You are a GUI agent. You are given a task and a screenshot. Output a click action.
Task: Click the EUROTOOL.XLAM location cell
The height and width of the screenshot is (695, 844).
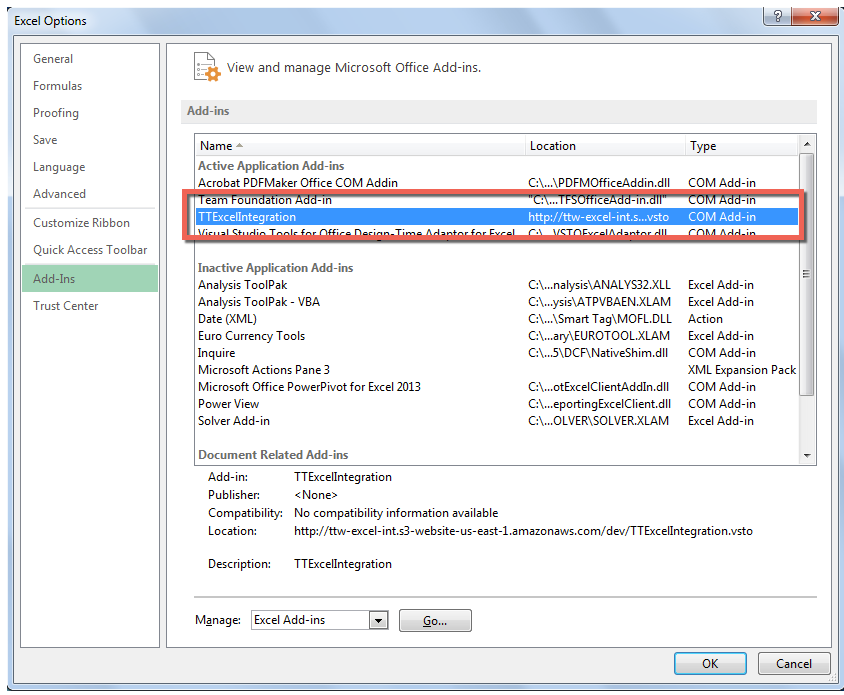click(599, 336)
